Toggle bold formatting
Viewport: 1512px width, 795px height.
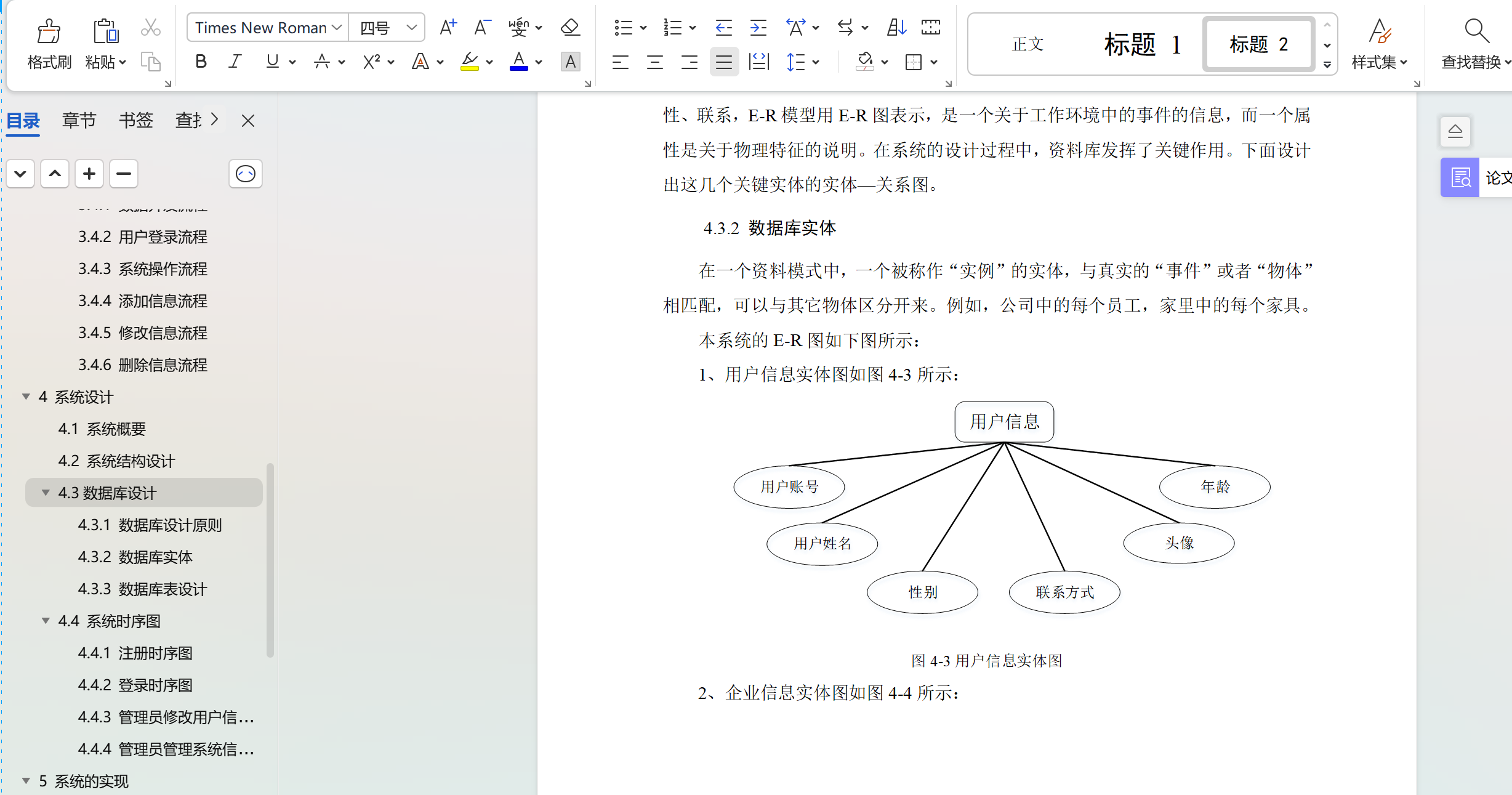click(x=200, y=62)
